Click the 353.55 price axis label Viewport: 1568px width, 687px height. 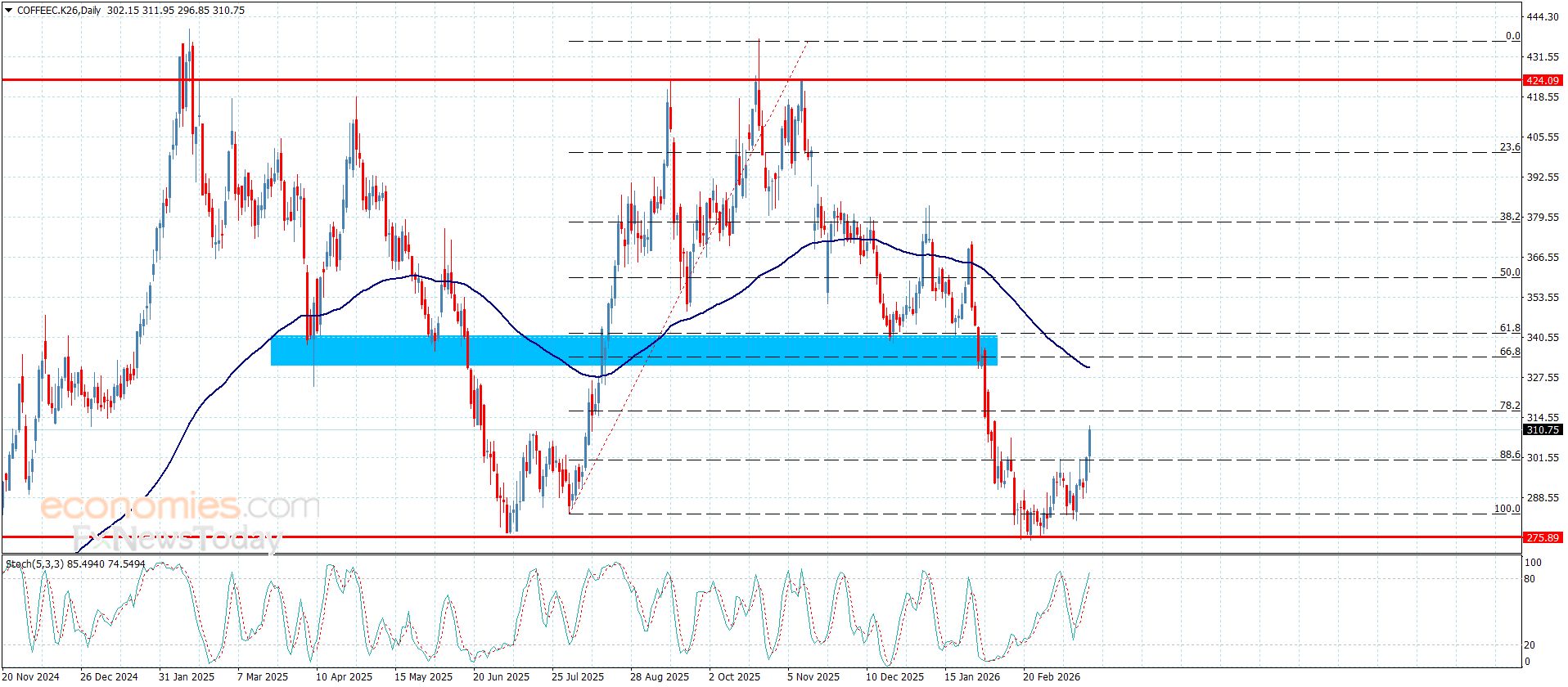coord(1542,298)
